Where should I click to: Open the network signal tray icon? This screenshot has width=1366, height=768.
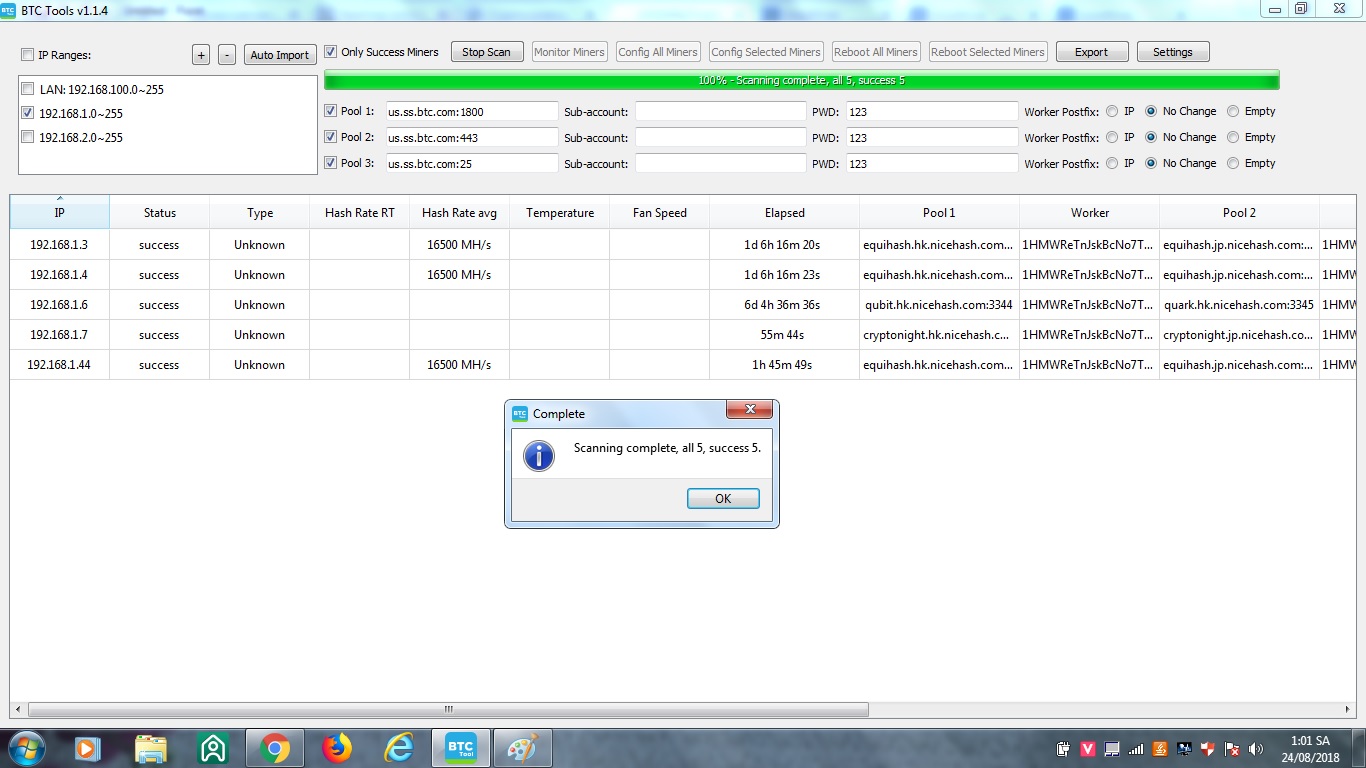point(1136,749)
